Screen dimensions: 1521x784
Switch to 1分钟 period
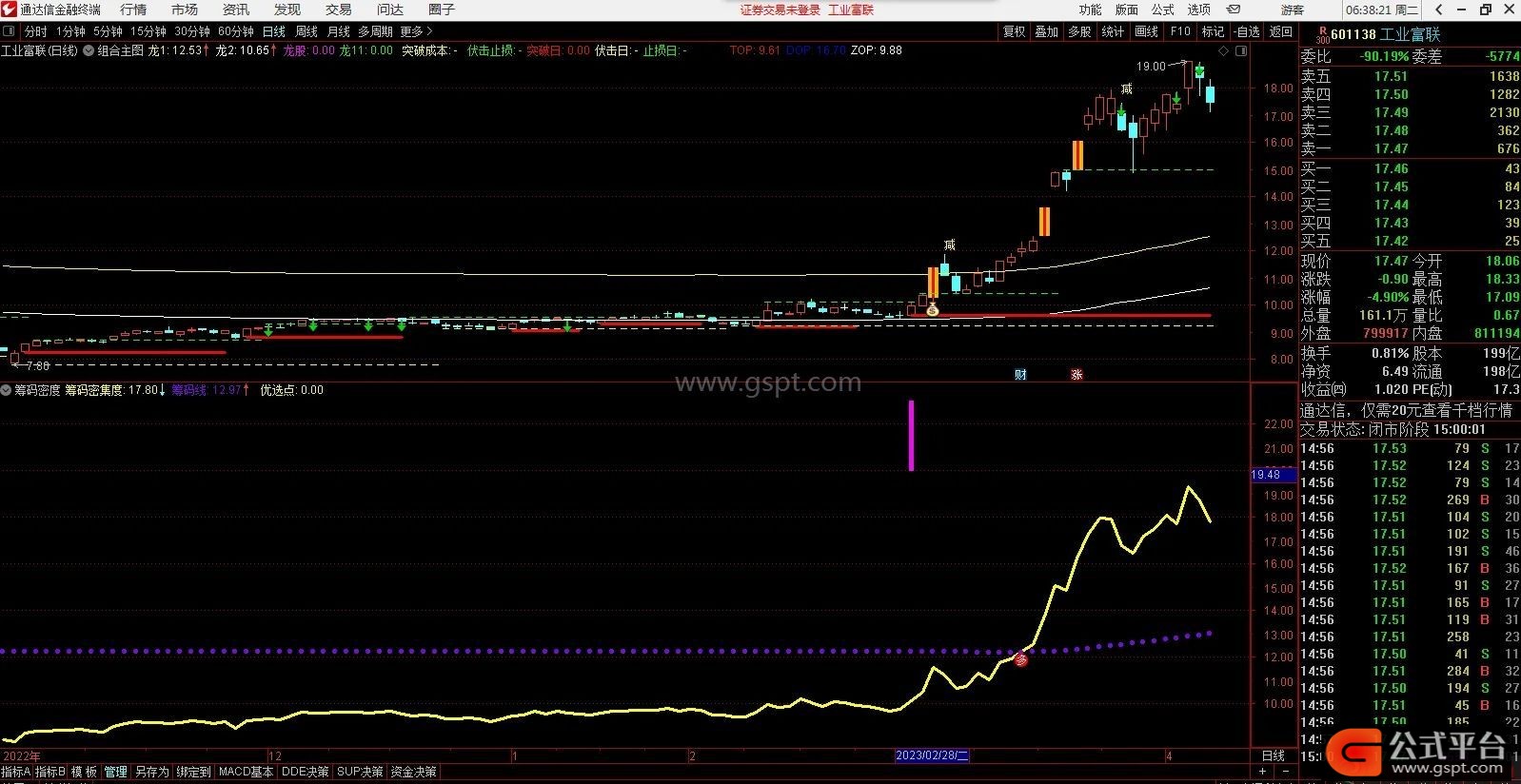(x=69, y=31)
